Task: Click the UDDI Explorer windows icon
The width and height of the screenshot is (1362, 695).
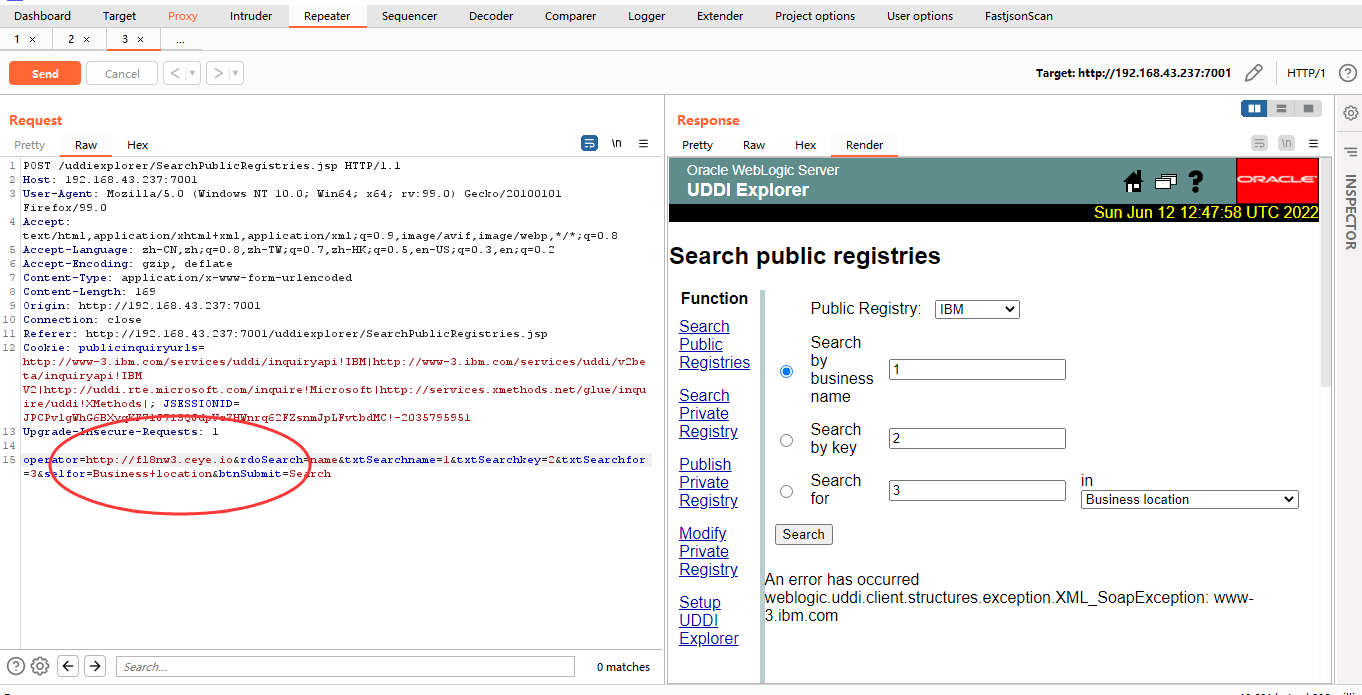Action: pos(1165,182)
